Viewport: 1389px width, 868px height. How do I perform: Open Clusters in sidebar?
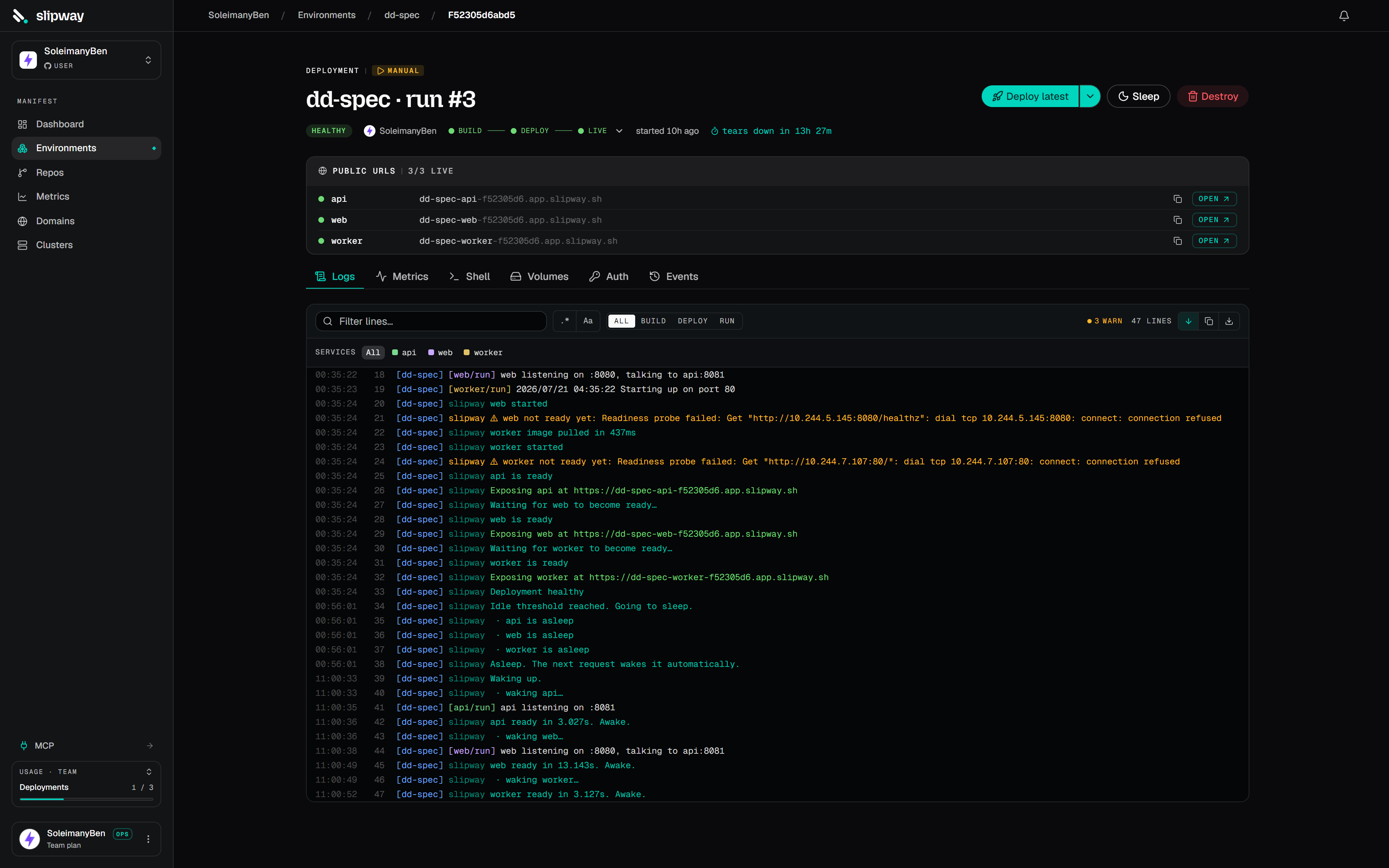click(x=86, y=245)
